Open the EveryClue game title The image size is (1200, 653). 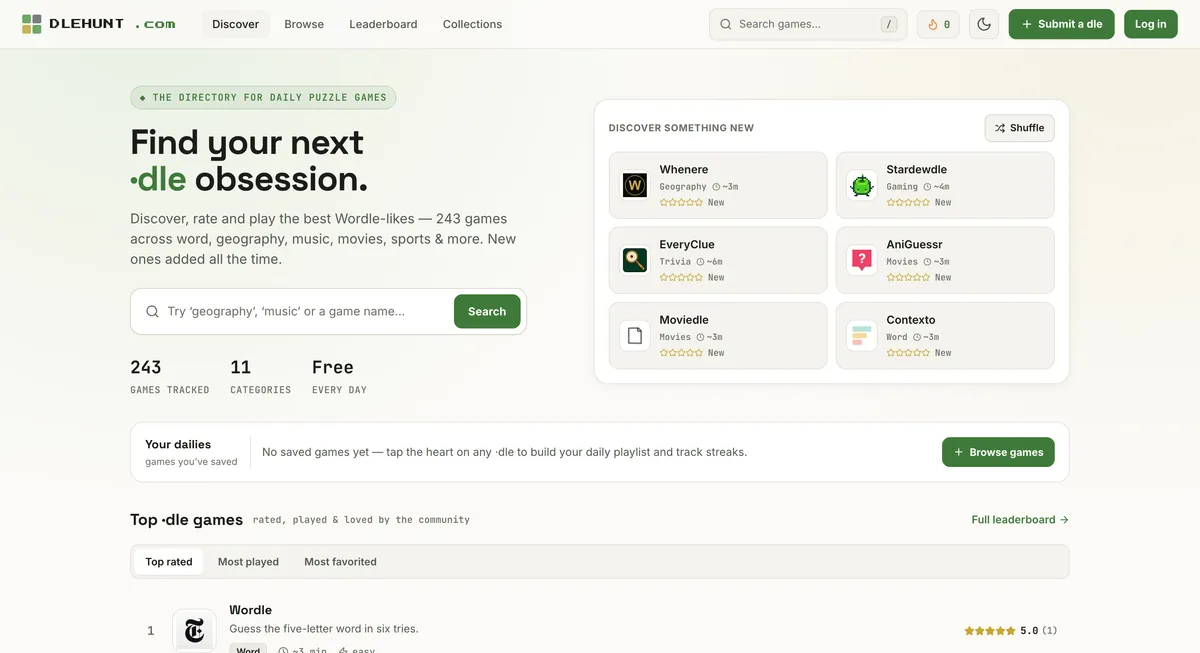687,245
